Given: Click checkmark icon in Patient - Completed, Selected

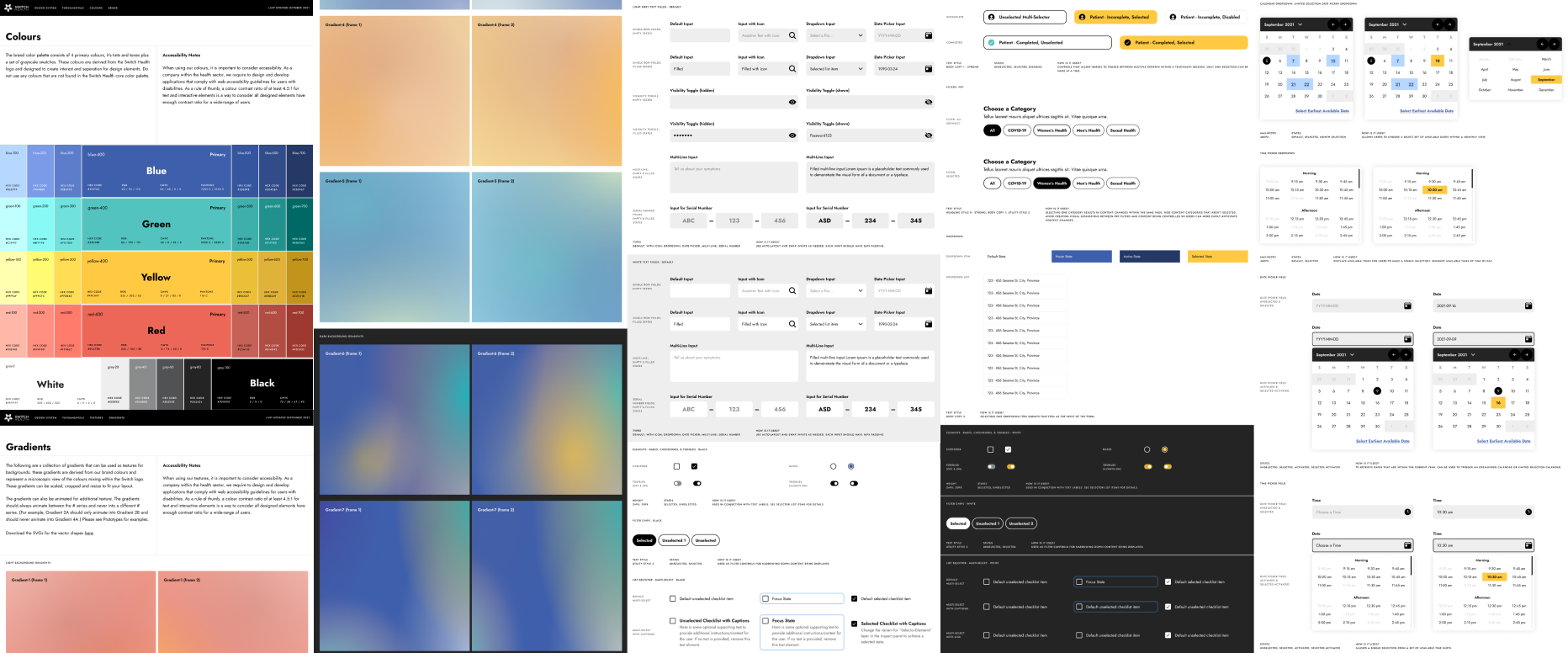Looking at the screenshot, I should tap(1128, 42).
